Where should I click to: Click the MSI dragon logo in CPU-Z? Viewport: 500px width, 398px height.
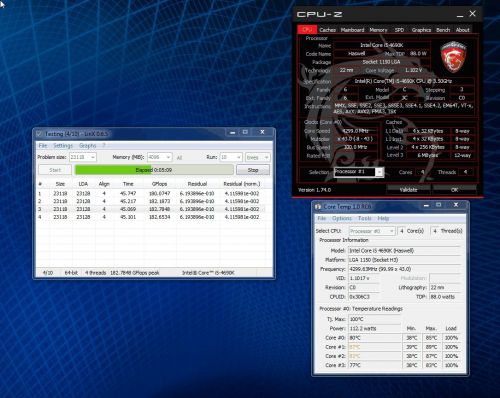(x=453, y=57)
